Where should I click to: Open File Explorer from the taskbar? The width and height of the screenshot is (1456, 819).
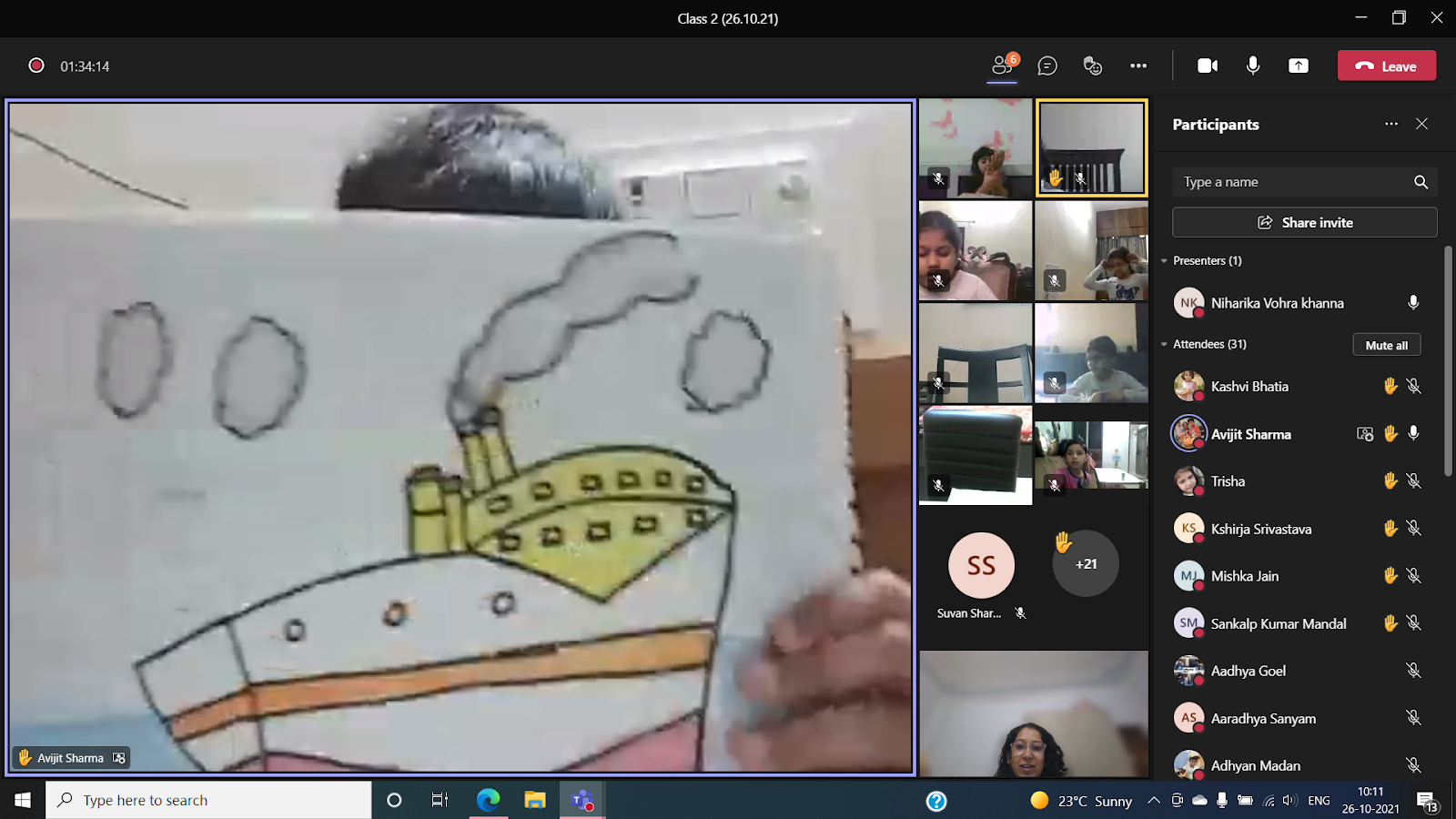coord(535,800)
